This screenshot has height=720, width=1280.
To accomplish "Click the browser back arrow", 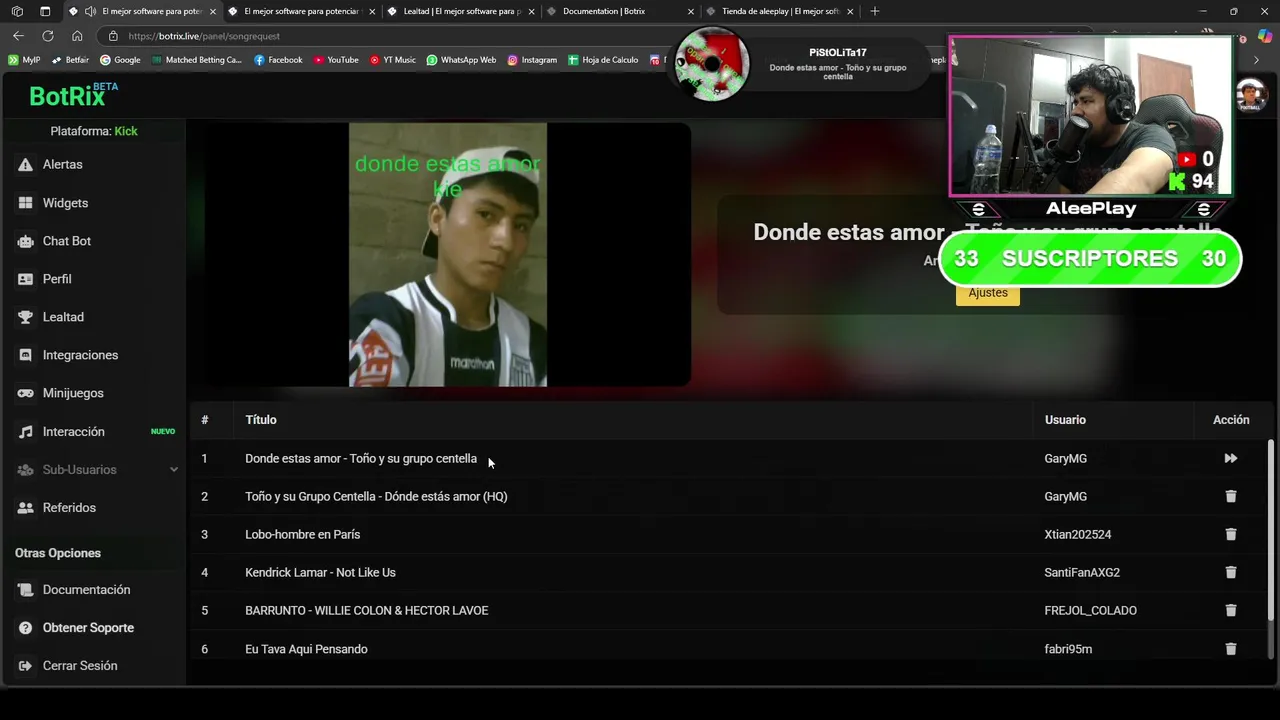I will 18,36.
